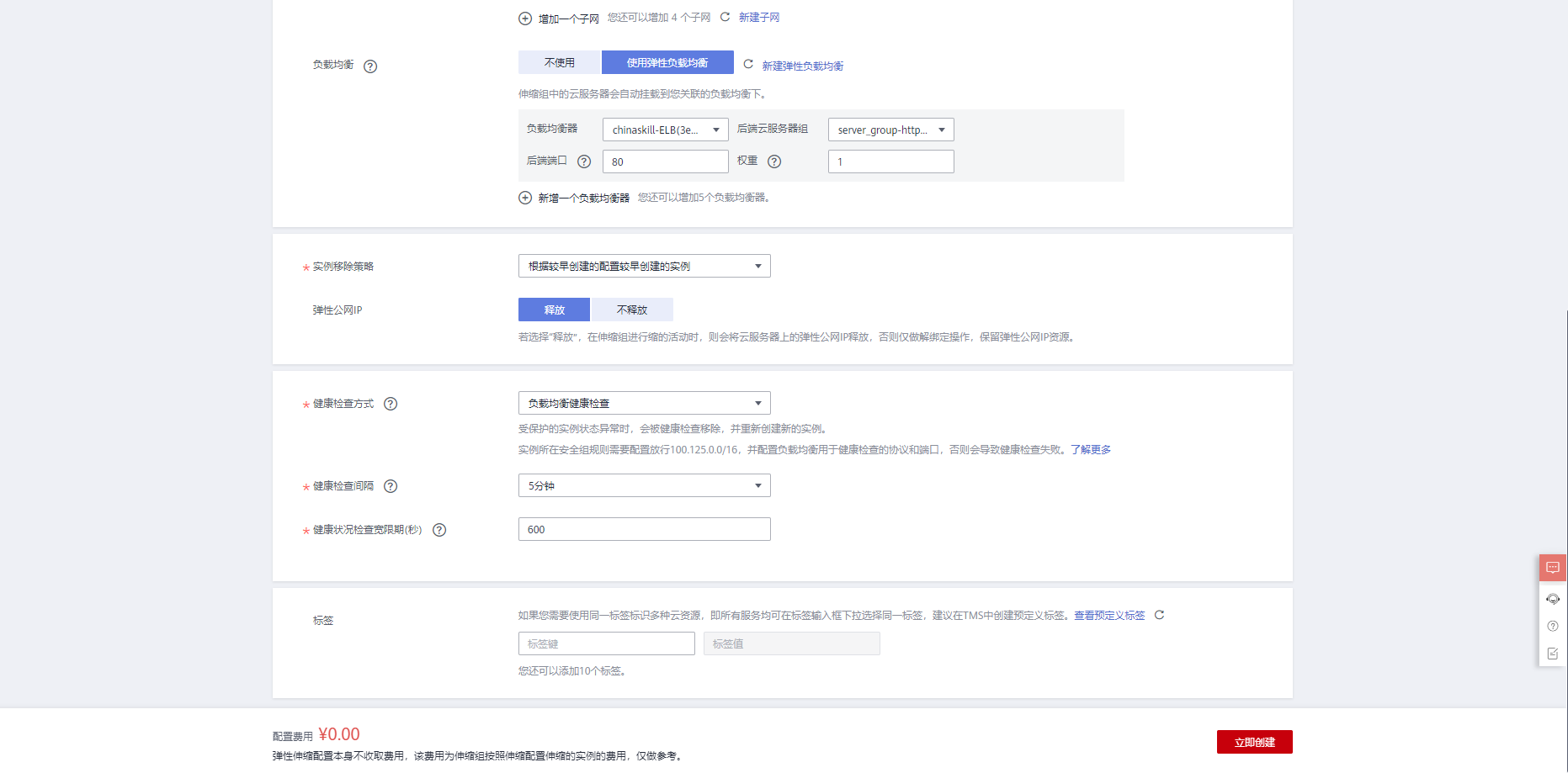The height and width of the screenshot is (773, 1568).
Task: Click the 标签键 input field
Action: [x=606, y=643]
